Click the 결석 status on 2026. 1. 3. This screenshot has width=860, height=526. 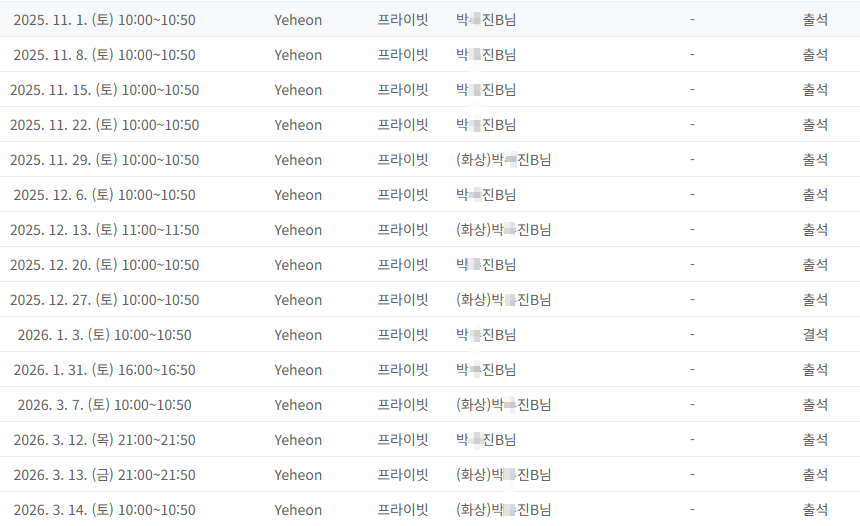tap(815, 335)
